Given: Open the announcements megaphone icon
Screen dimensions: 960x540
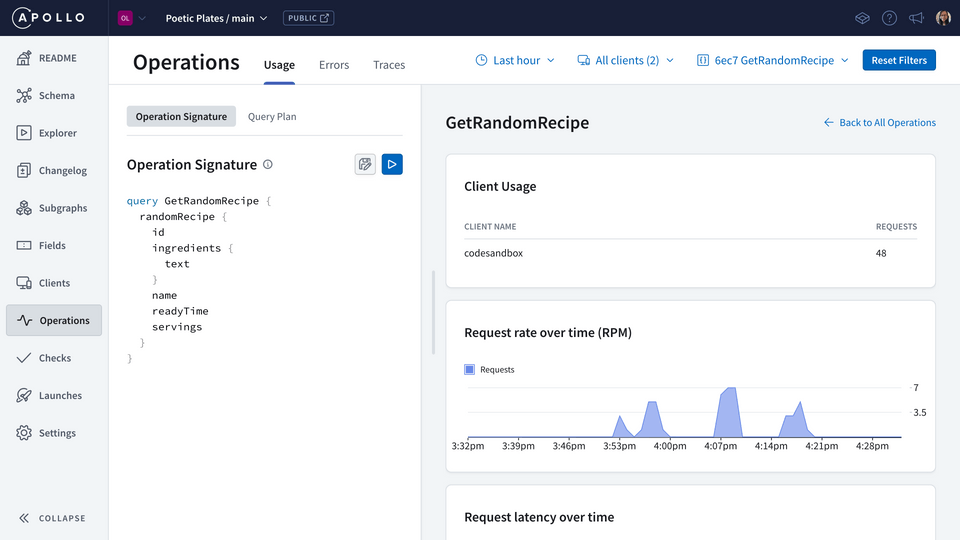Looking at the screenshot, I should 916,18.
